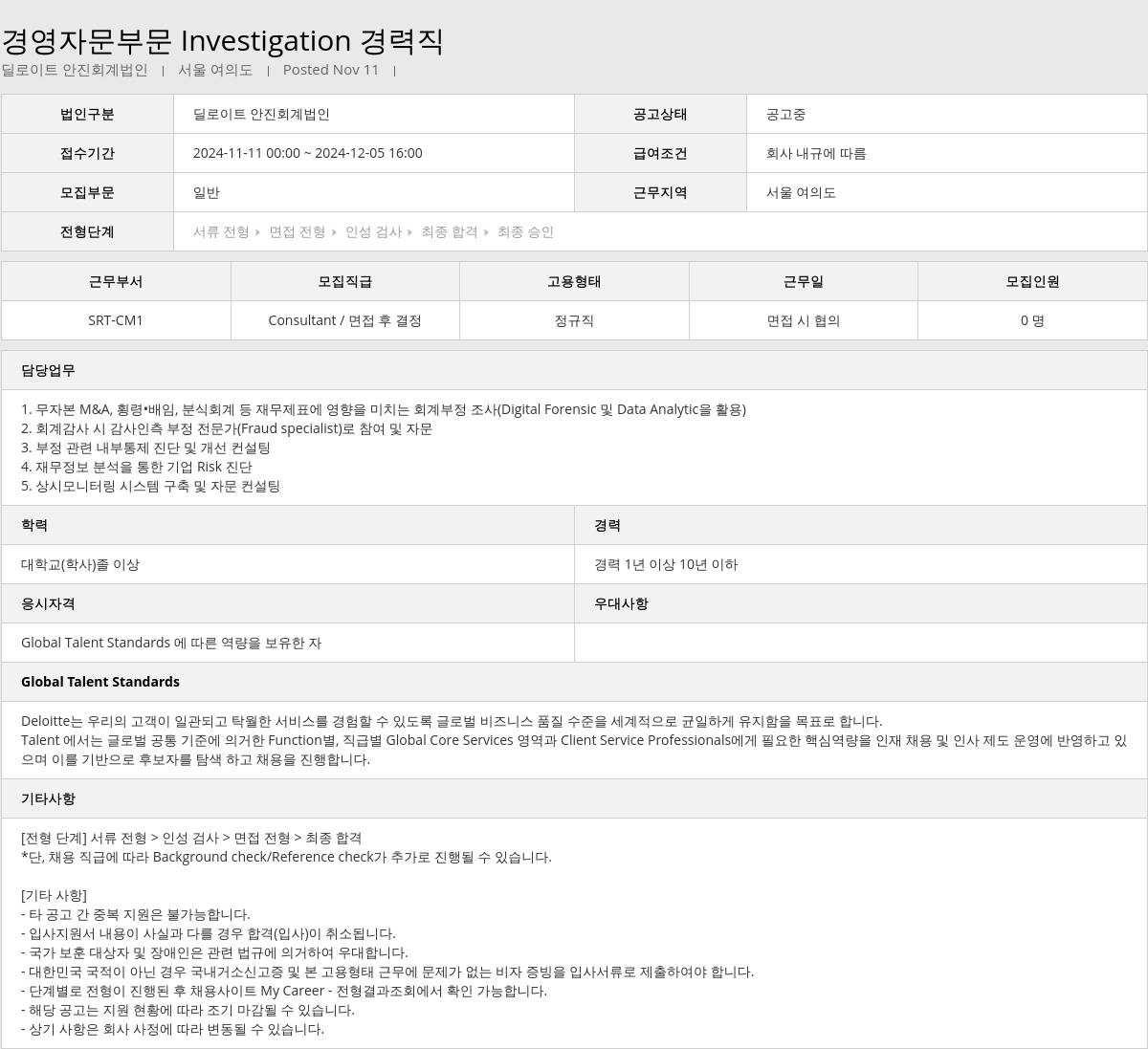Click the job title 경영자문부문 Investigation 경력직
Image resolution: width=1148 pixels, height=1049 pixels.
click(222, 40)
